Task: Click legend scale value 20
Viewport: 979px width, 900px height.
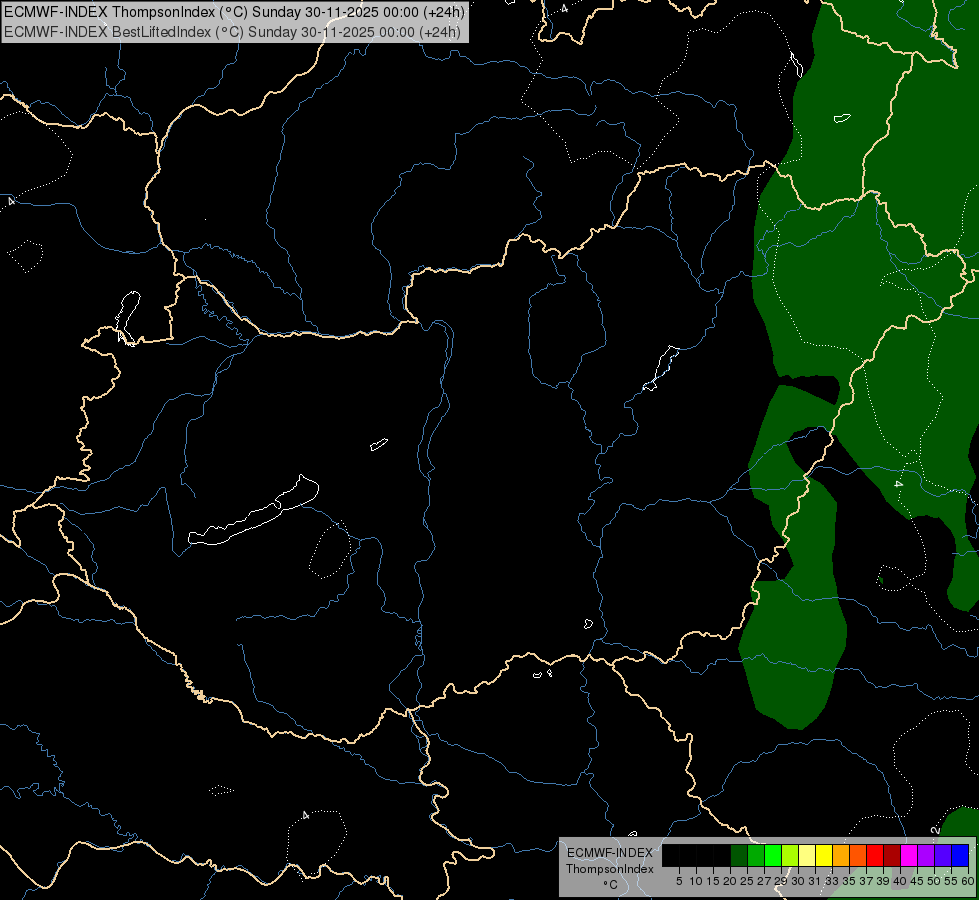Action: pos(730,881)
